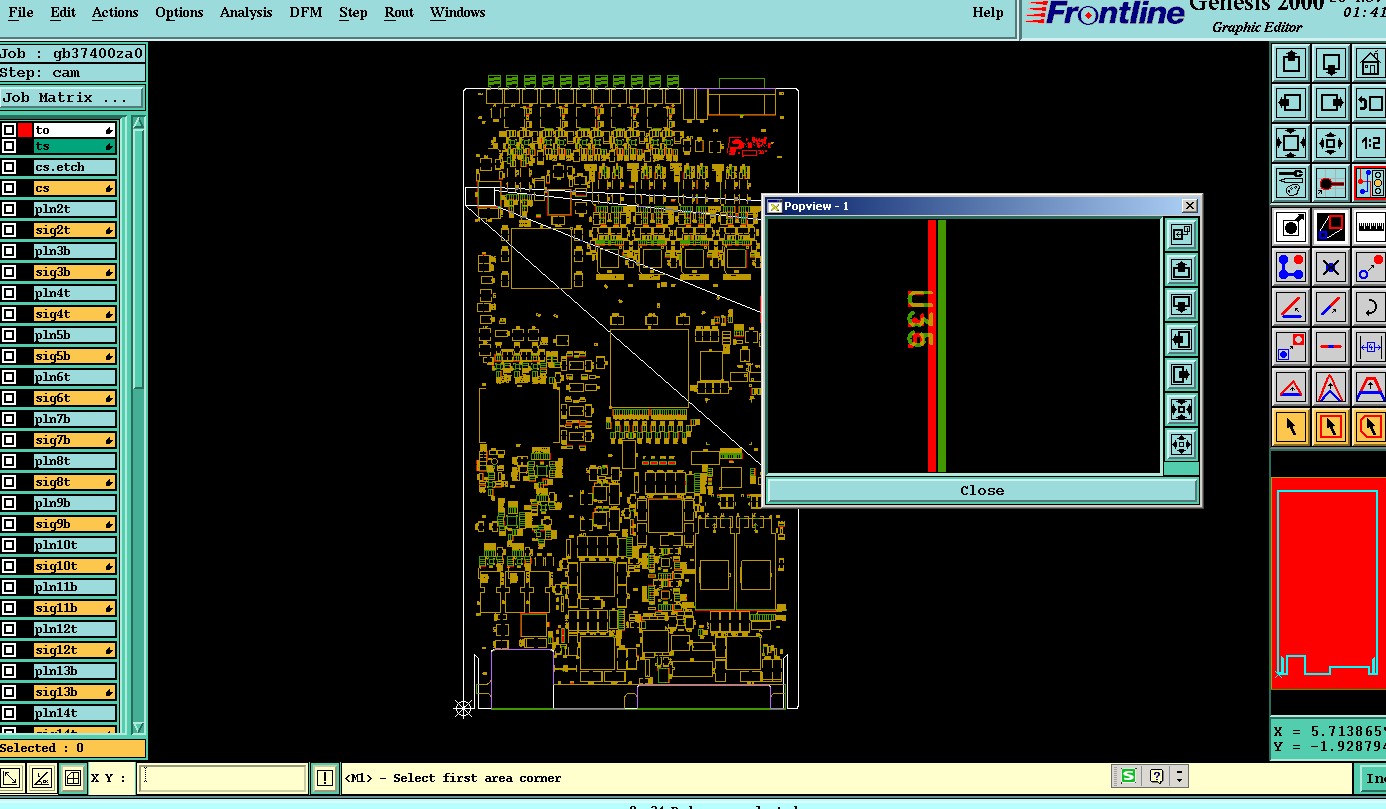Click the grid crosshair icon on bottom bar
This screenshot has width=1386, height=809.
pos(72,777)
